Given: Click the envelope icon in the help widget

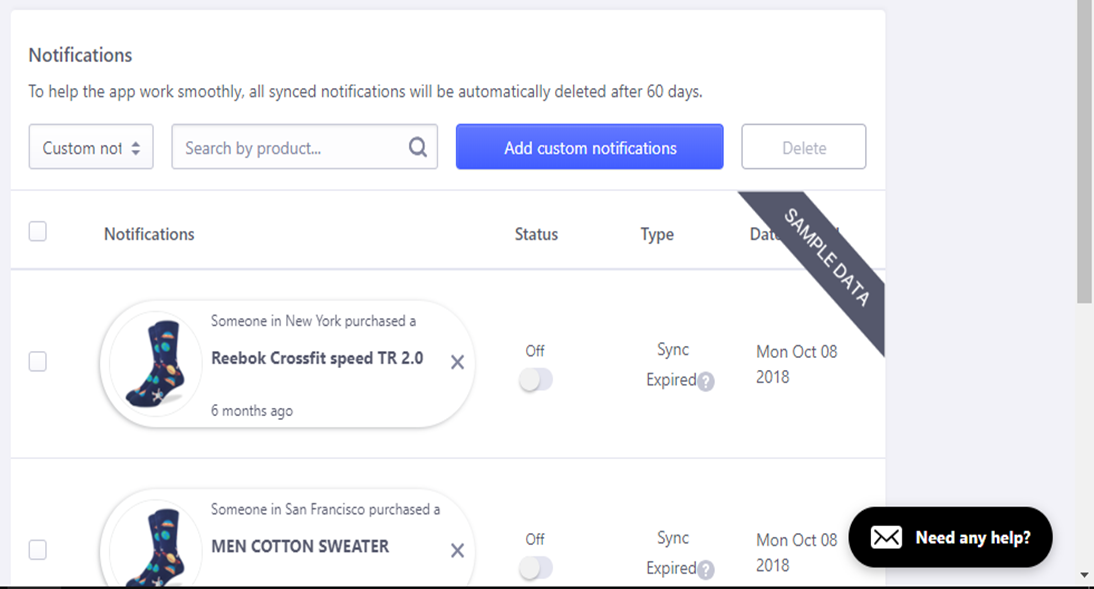Looking at the screenshot, I should tap(886, 537).
